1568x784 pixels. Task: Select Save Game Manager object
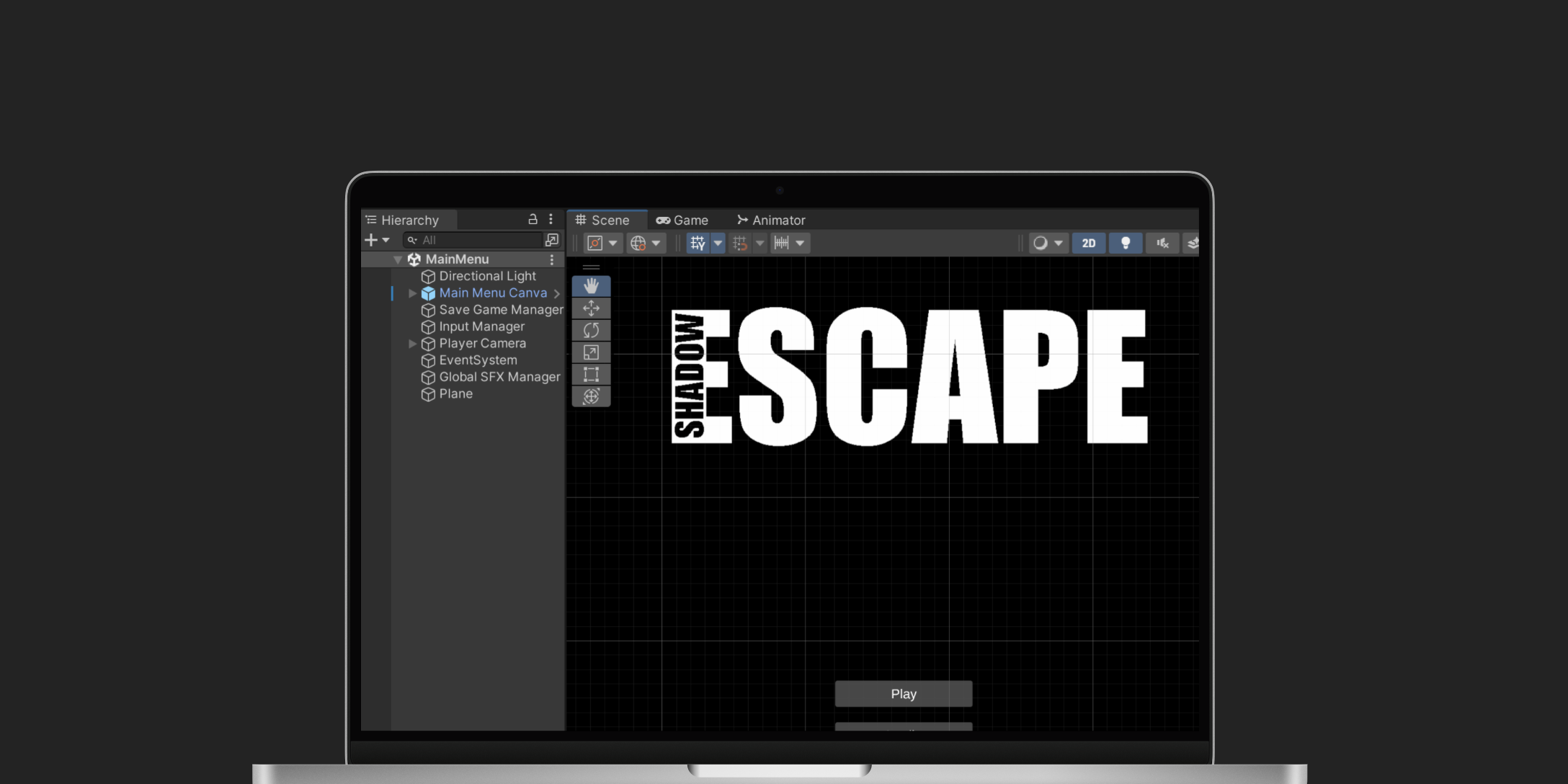(501, 310)
